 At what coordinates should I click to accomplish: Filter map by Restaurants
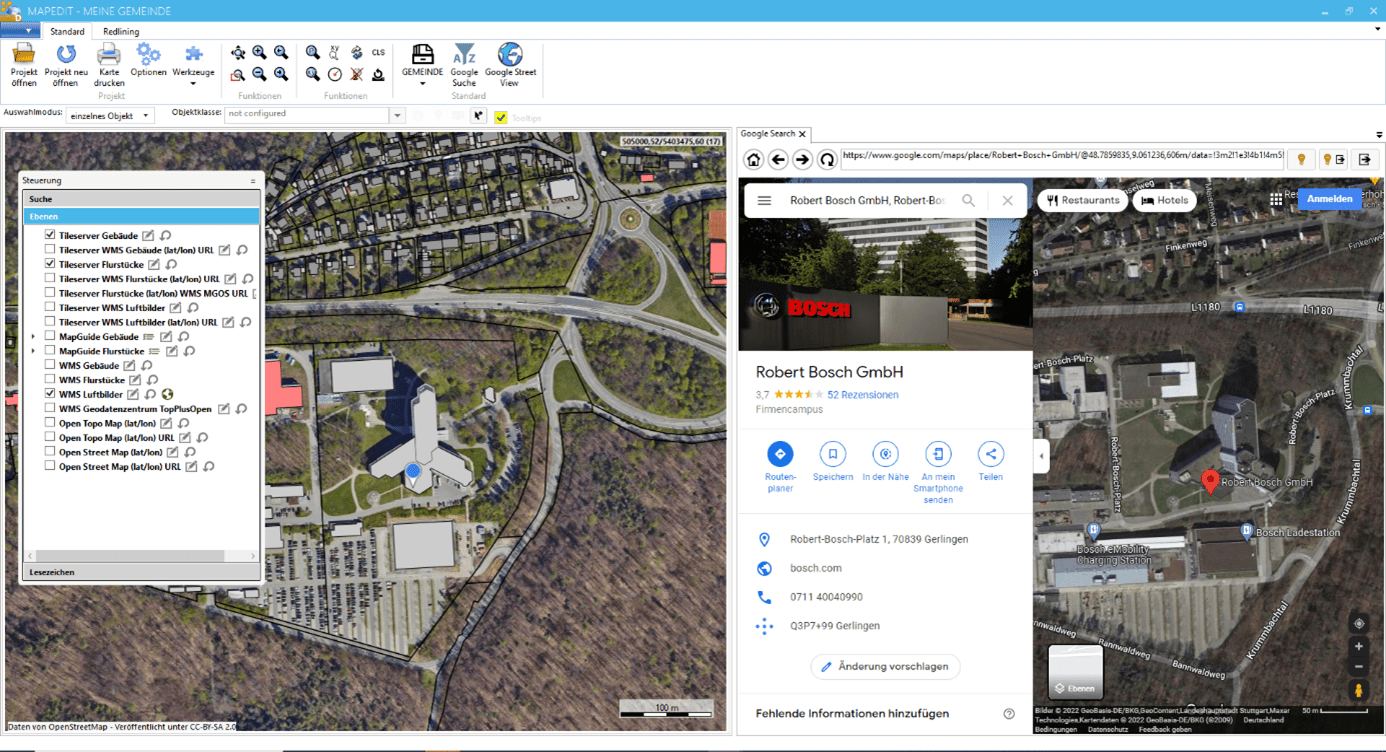click(1083, 200)
